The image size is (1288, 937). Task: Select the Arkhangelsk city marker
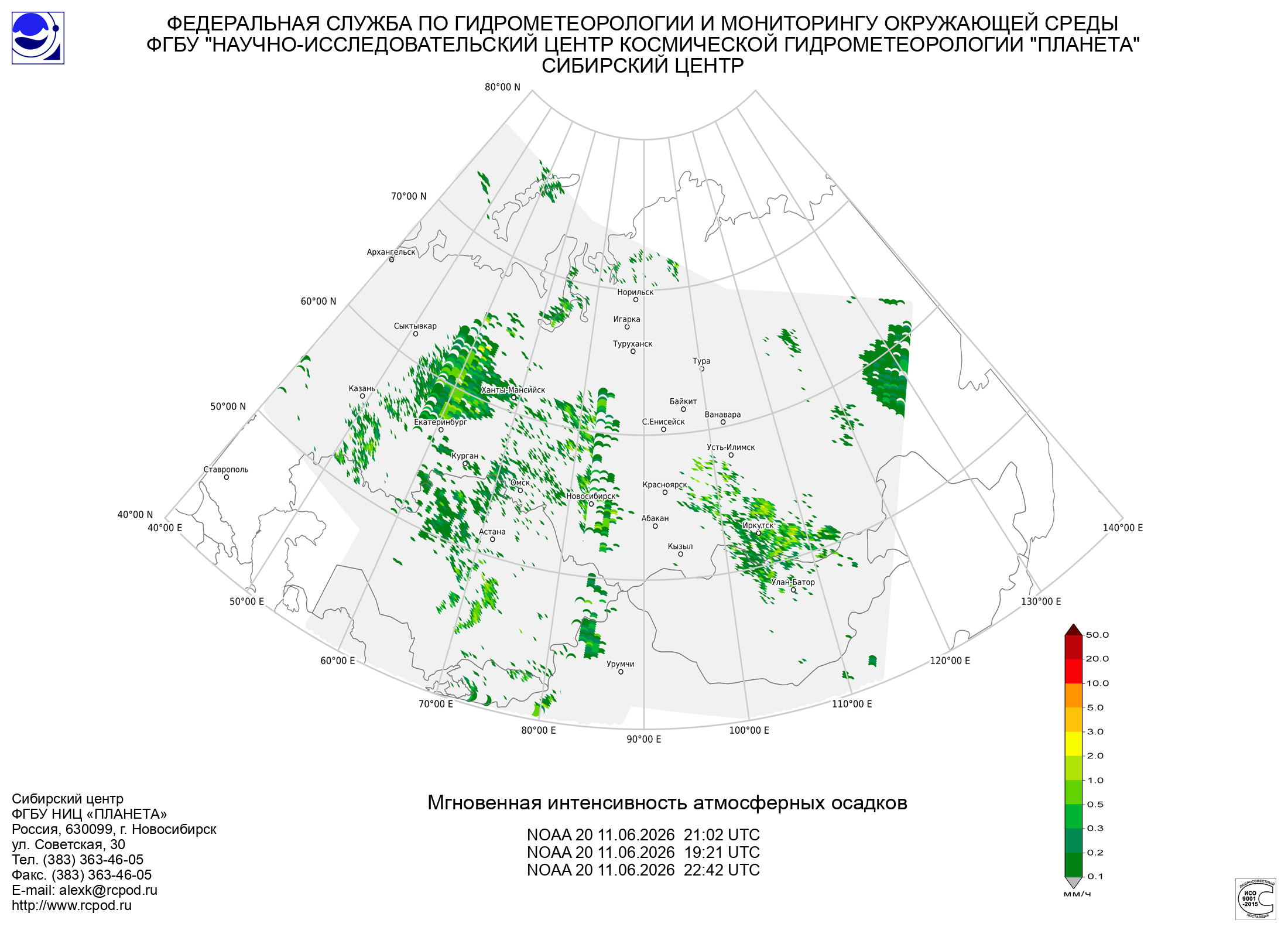[x=392, y=259]
